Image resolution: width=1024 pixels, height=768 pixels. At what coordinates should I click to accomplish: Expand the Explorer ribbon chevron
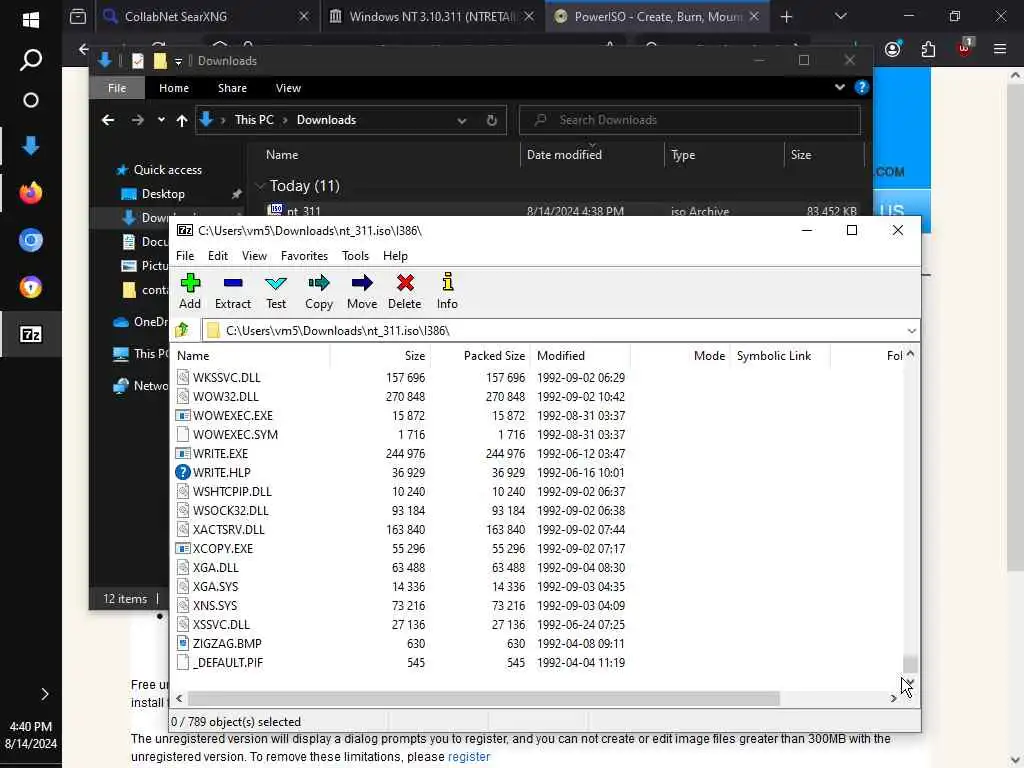[839, 88]
